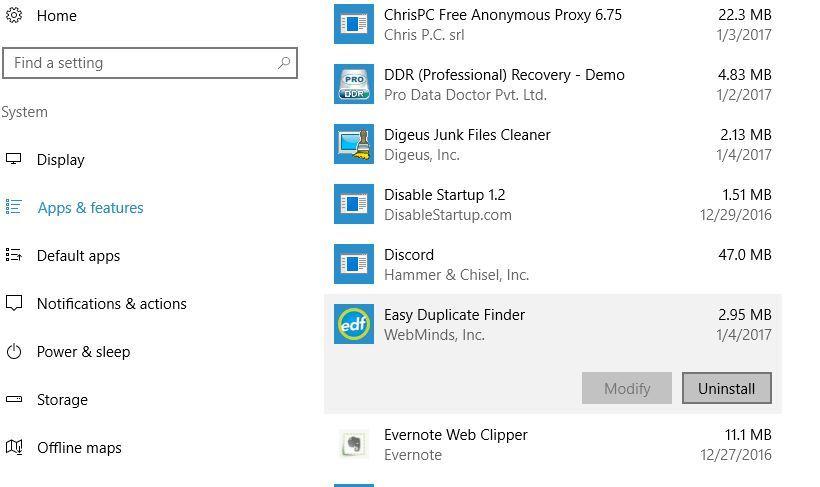Select Apps & features in sidebar

[x=90, y=208]
